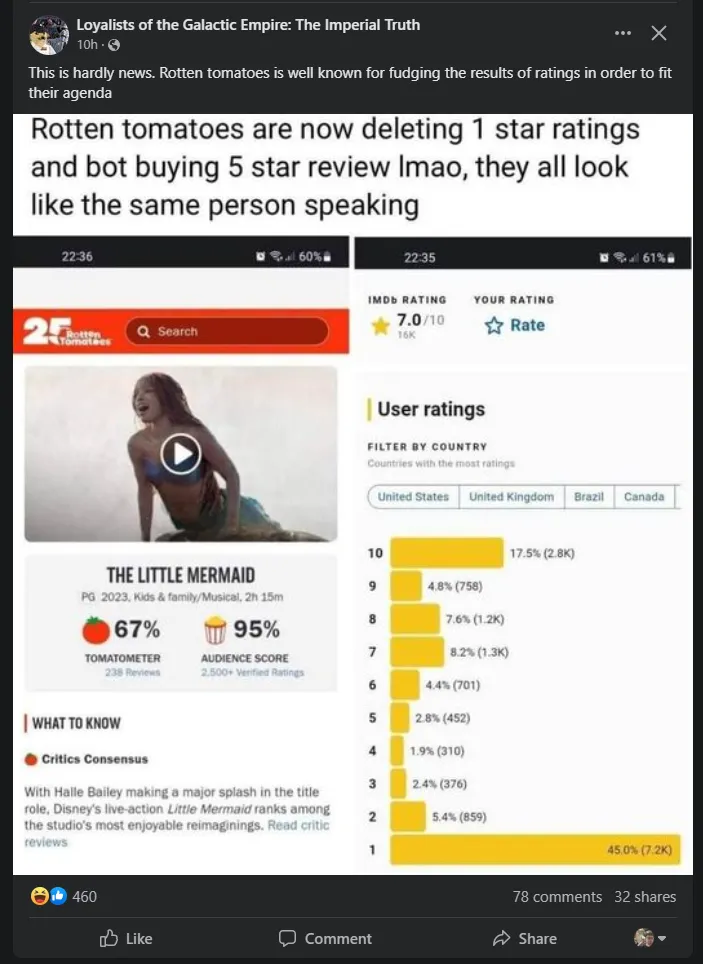Screen dimensions: 703x964
Task: Click the Comment button
Action: (x=325, y=938)
